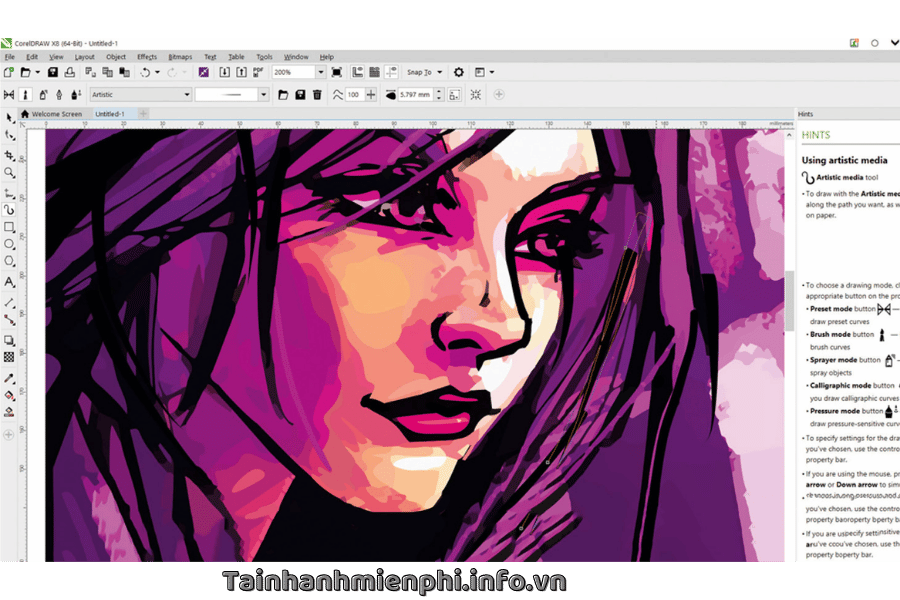Open the Effects menu
The image size is (900, 600).
(147, 57)
